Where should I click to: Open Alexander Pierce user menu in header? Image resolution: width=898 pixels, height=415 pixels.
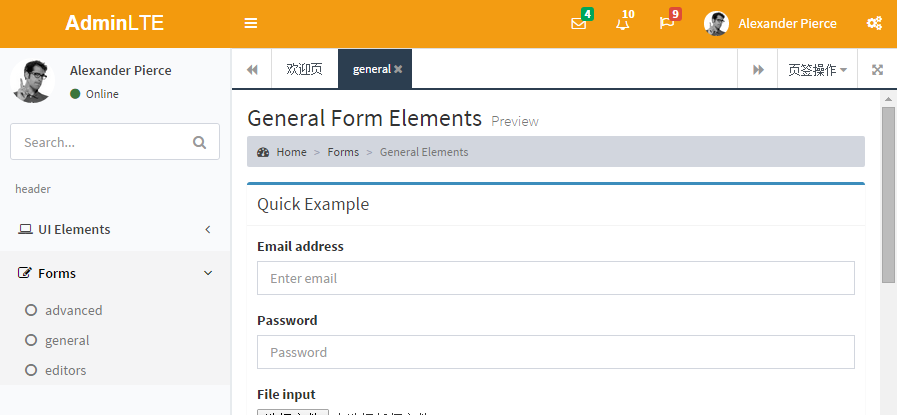click(770, 23)
